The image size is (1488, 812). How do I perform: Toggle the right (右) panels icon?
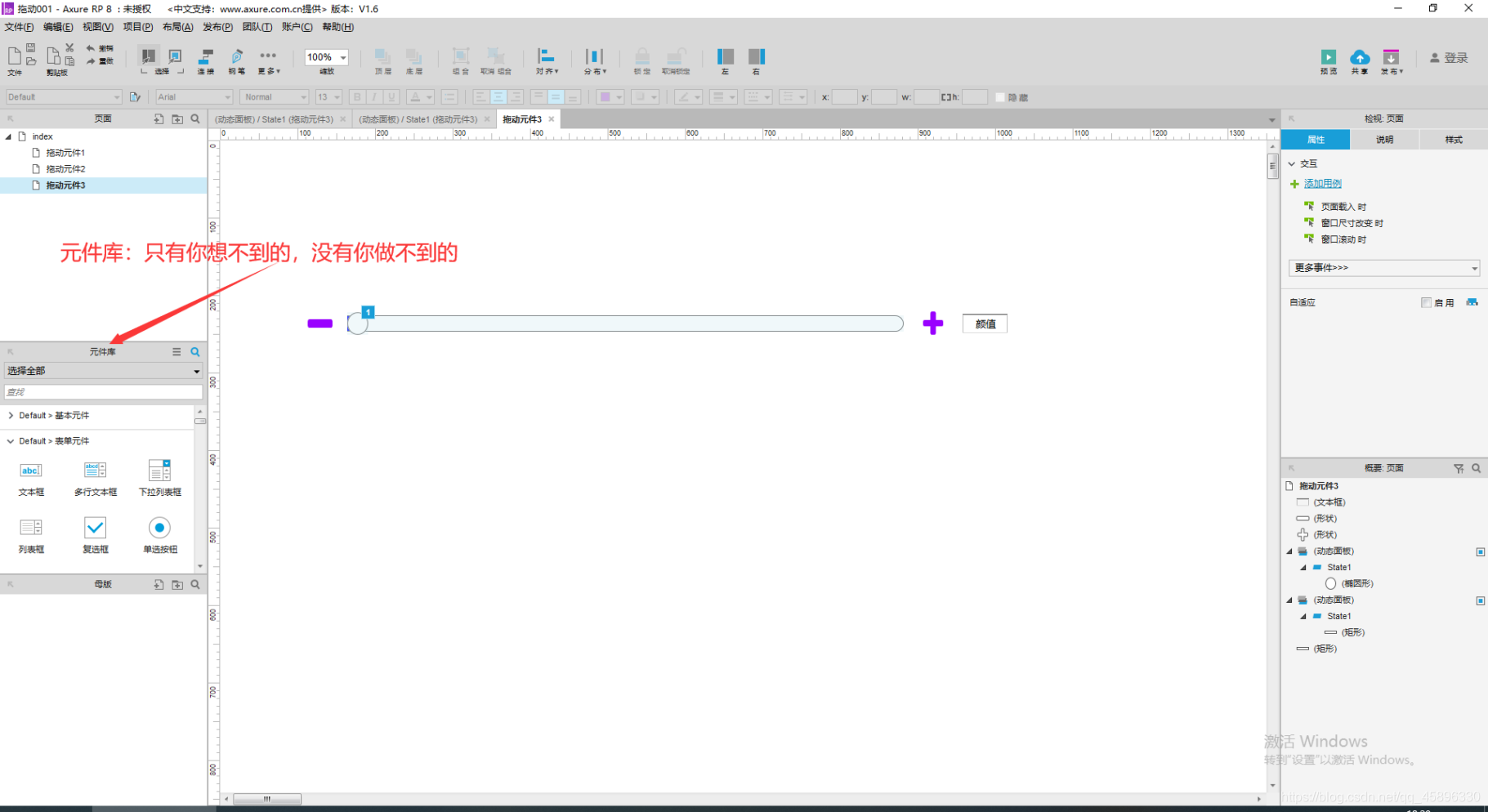(x=757, y=57)
